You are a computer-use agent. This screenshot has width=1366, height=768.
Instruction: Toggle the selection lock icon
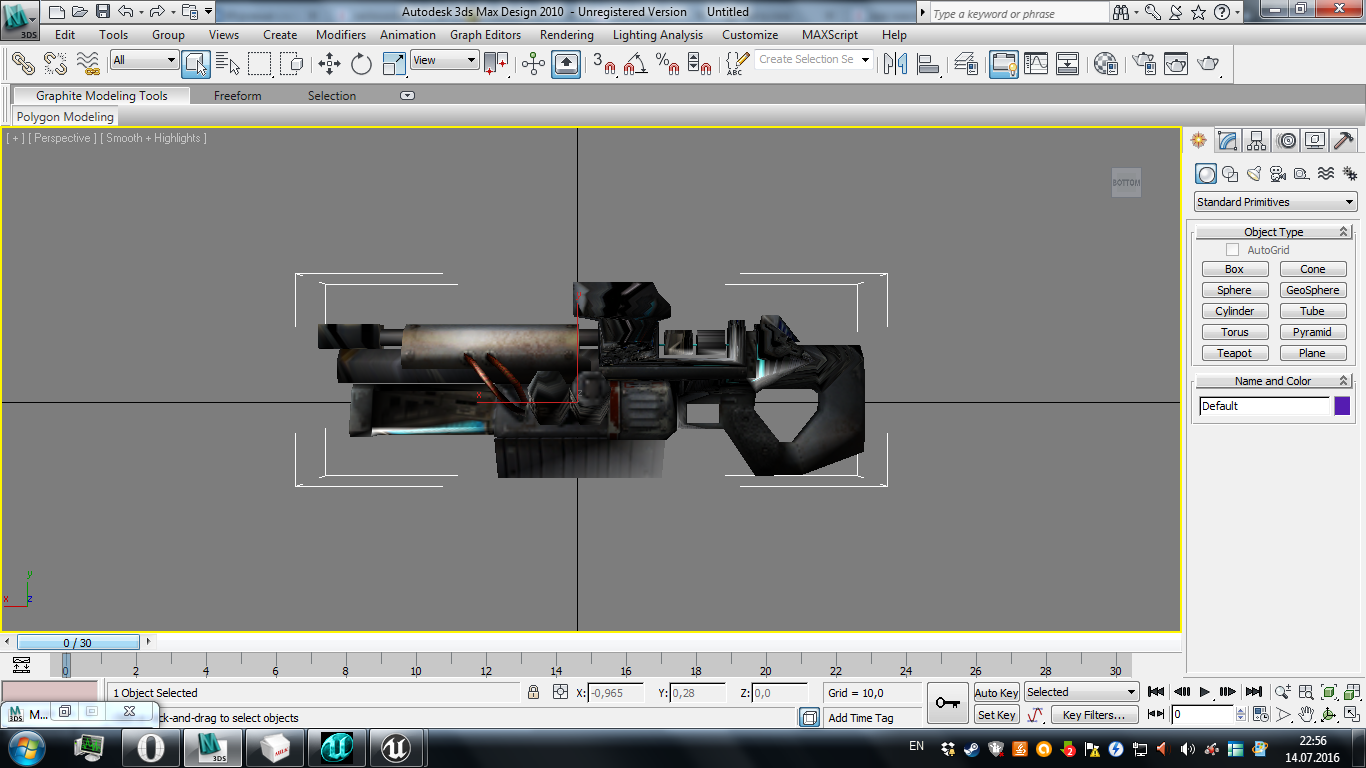pyautogui.click(x=533, y=692)
